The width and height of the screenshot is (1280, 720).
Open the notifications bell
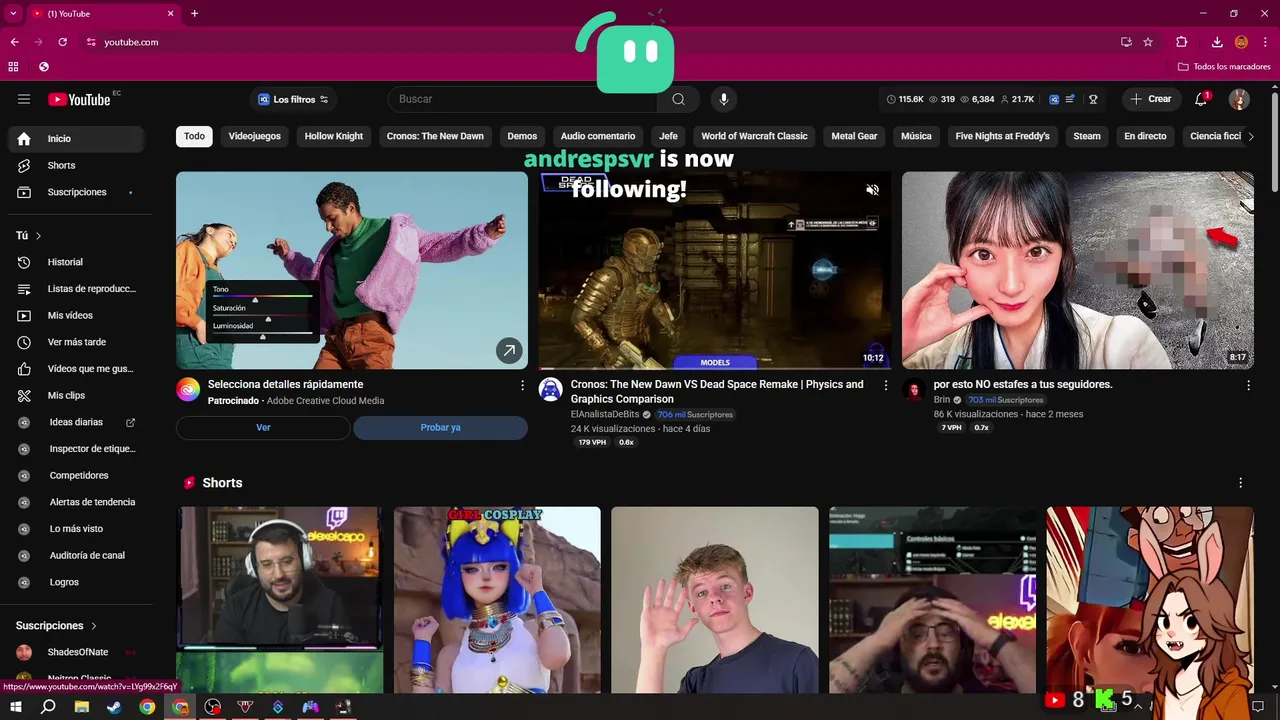1201,99
